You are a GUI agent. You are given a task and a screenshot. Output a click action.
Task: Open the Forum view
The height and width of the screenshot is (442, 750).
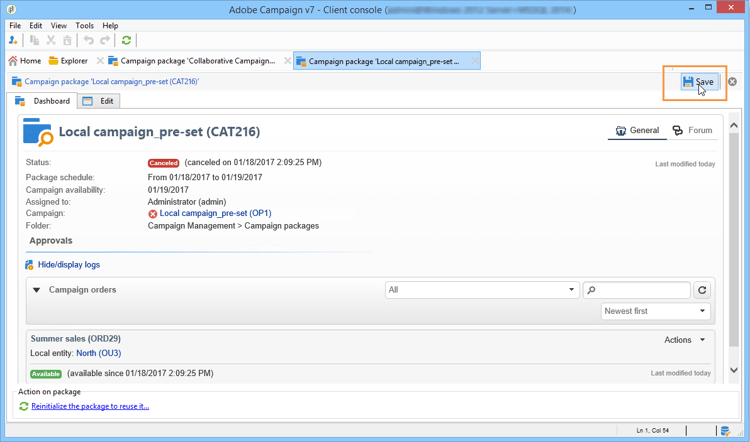(x=692, y=130)
